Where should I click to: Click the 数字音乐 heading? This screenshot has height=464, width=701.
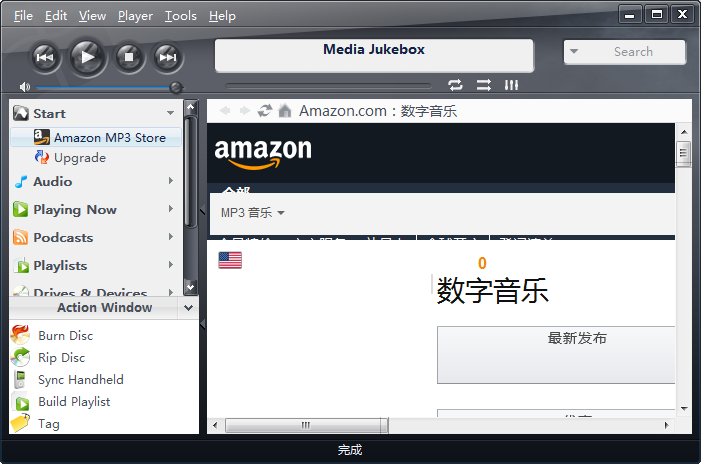point(492,291)
